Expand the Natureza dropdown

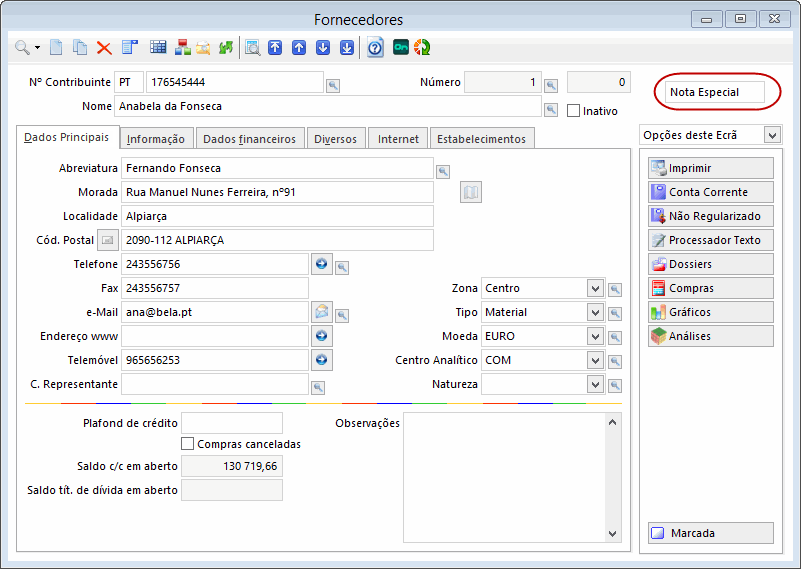595,384
